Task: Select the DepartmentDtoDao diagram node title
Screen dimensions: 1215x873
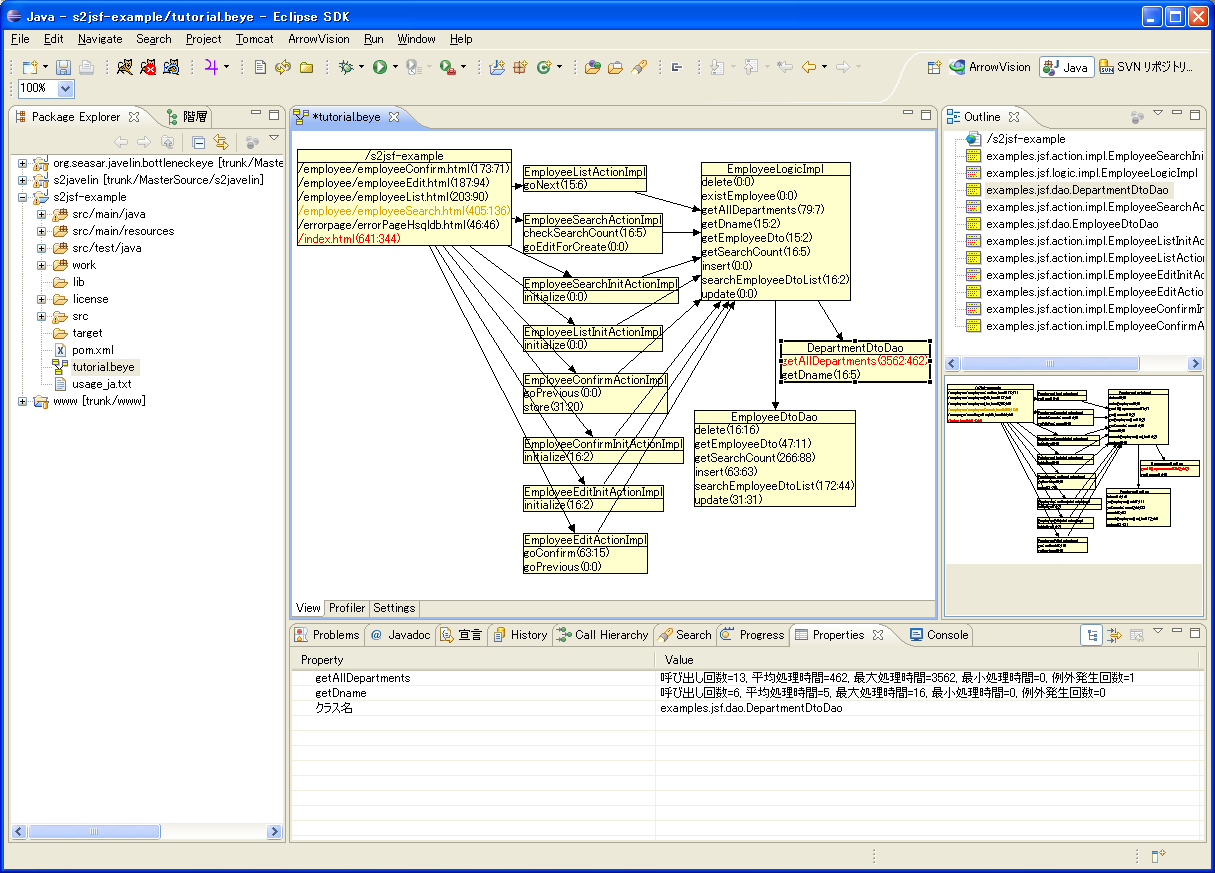Action: (855, 347)
